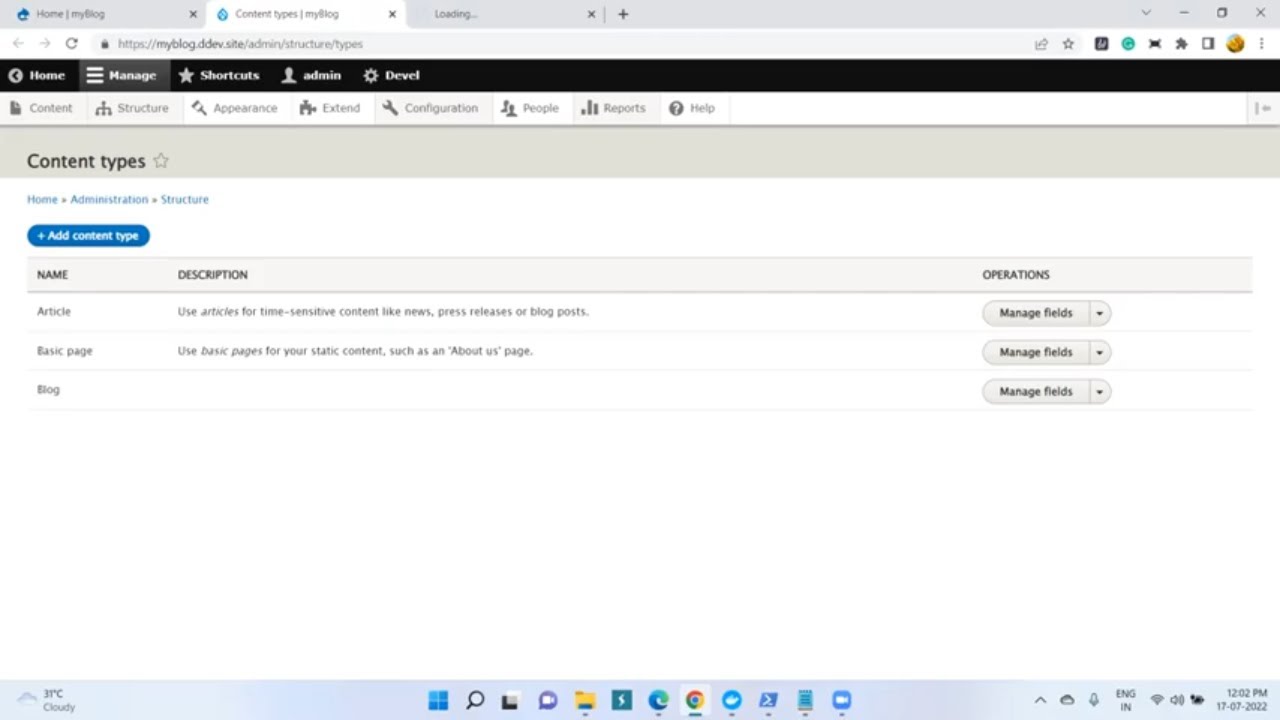
Task: Open tab search chevron in browser
Action: 1146,13
